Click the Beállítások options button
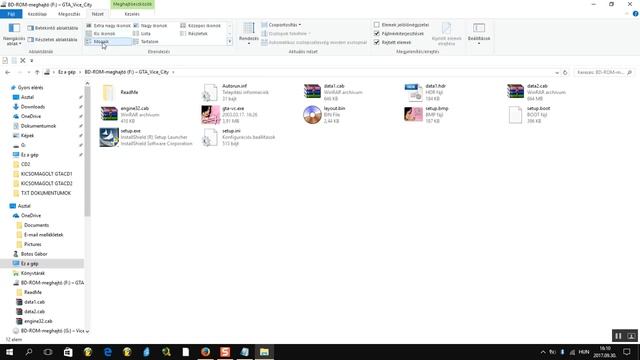This screenshot has height=360, width=640. pyautogui.click(x=479, y=33)
